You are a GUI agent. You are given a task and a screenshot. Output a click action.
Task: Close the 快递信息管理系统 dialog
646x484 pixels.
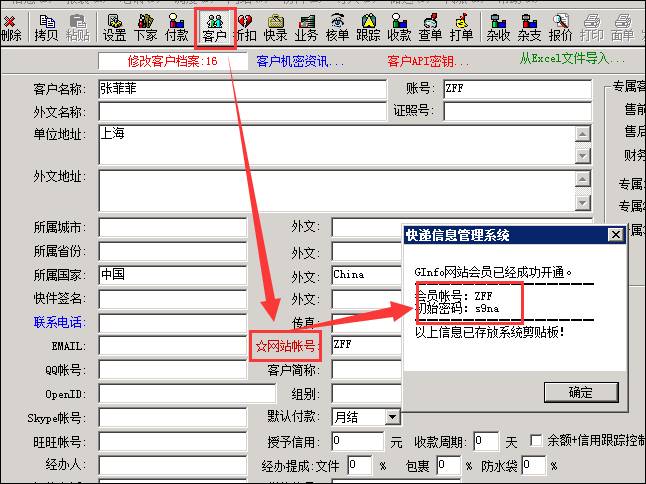tap(616, 235)
